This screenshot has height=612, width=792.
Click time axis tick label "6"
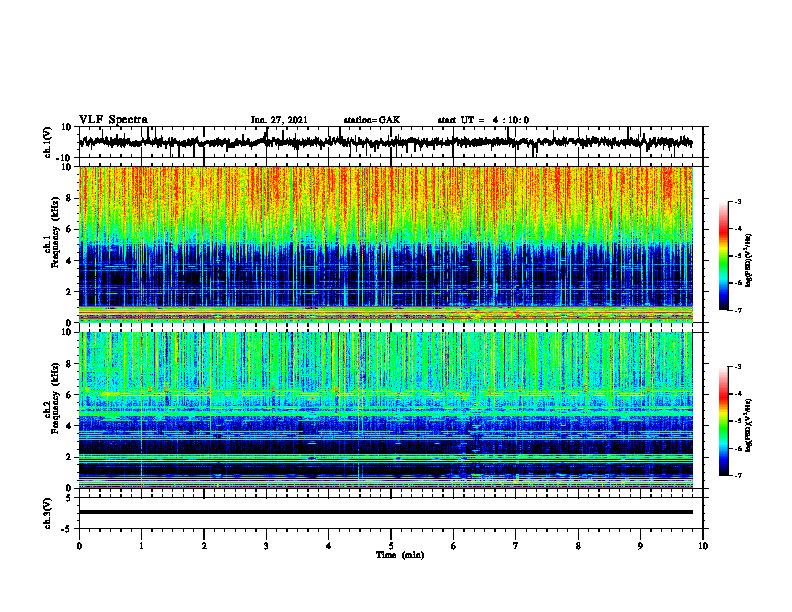point(454,546)
